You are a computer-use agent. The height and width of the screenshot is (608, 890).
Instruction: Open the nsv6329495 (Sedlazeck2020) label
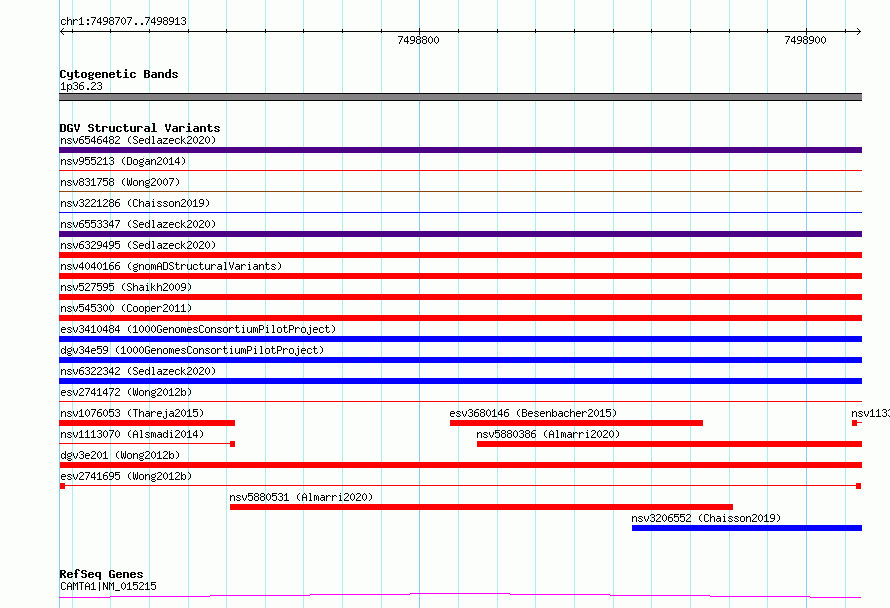click(x=138, y=245)
